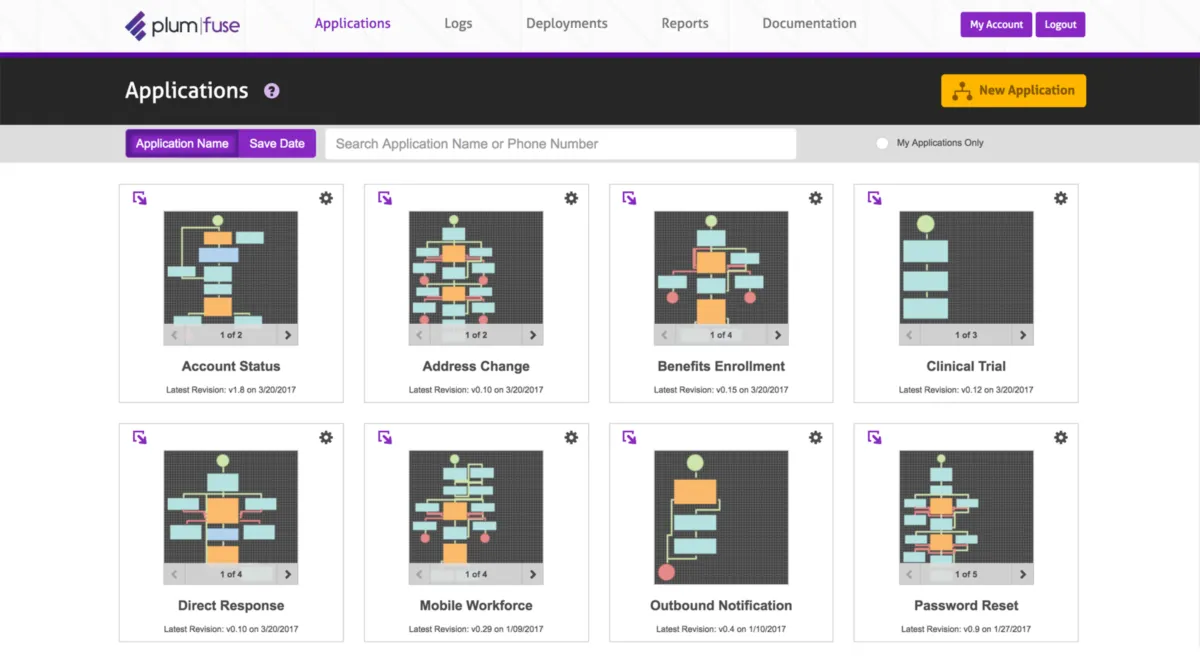This screenshot has width=1200, height=658.
Task: Switch sorting to Save Date
Action: [277, 143]
